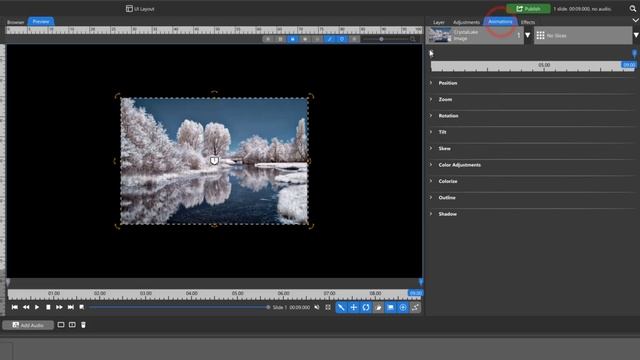
Task: Toggle the blue pencil icon in preview toolbar
Action: click(330, 39)
